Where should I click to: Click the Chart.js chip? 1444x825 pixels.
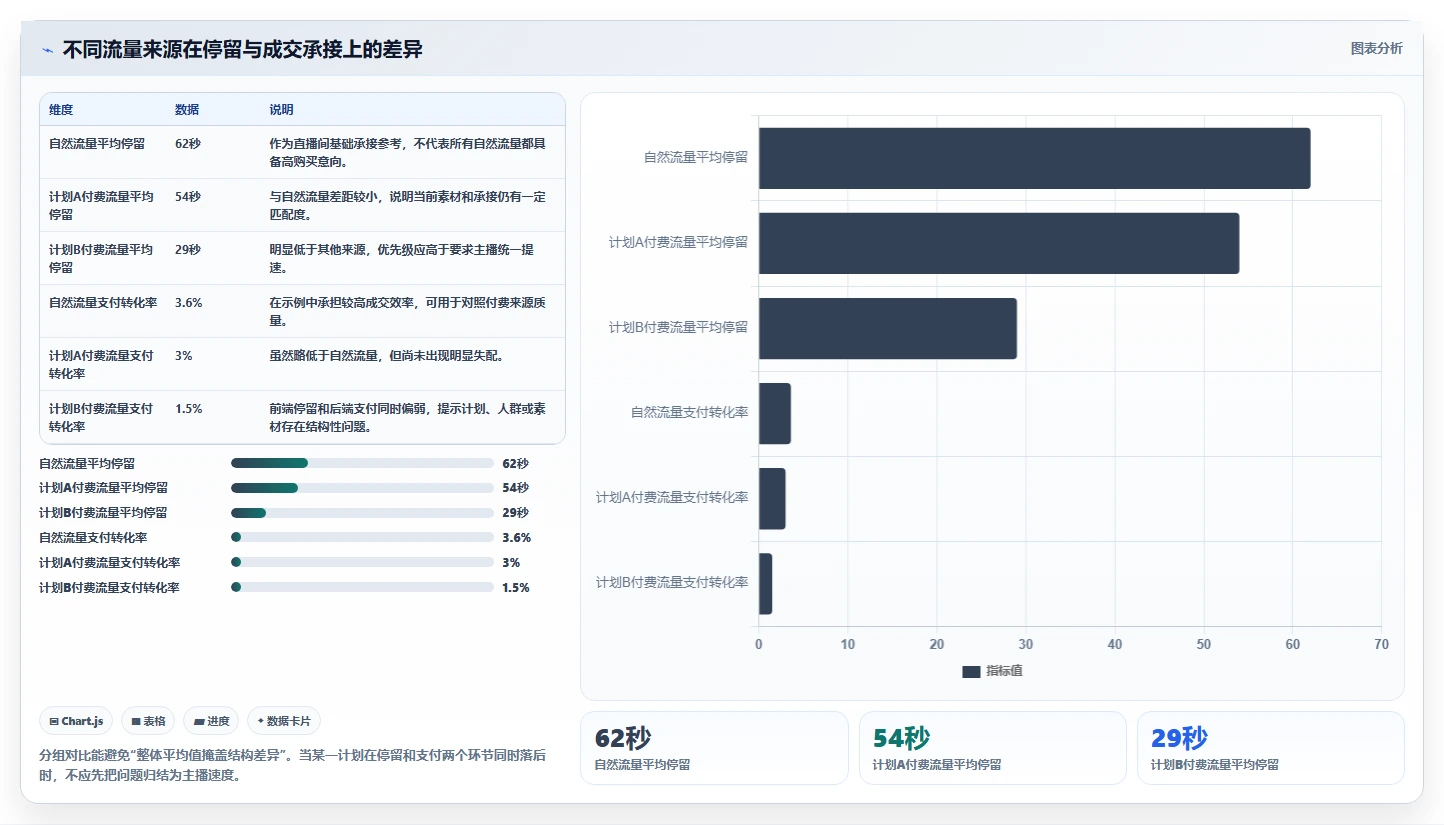pyautogui.click(x=76, y=721)
